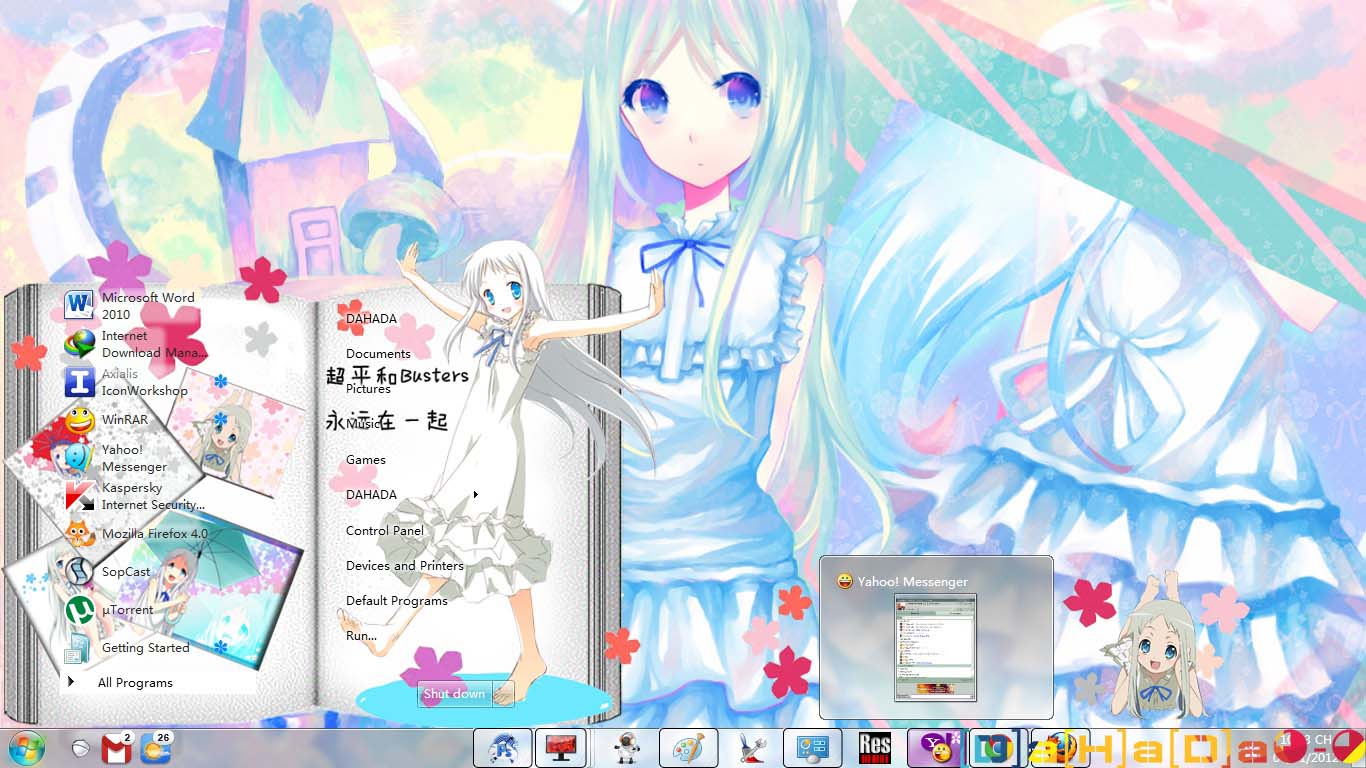
Task: Open Devices and Printers
Action: coord(404,566)
